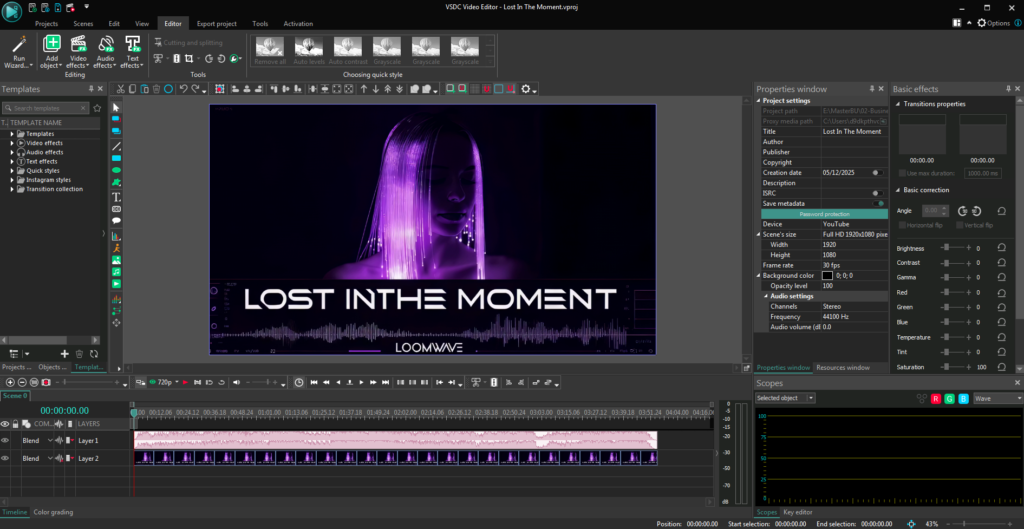
Task: Check the Use max duration checkbox
Action: click(x=903, y=173)
